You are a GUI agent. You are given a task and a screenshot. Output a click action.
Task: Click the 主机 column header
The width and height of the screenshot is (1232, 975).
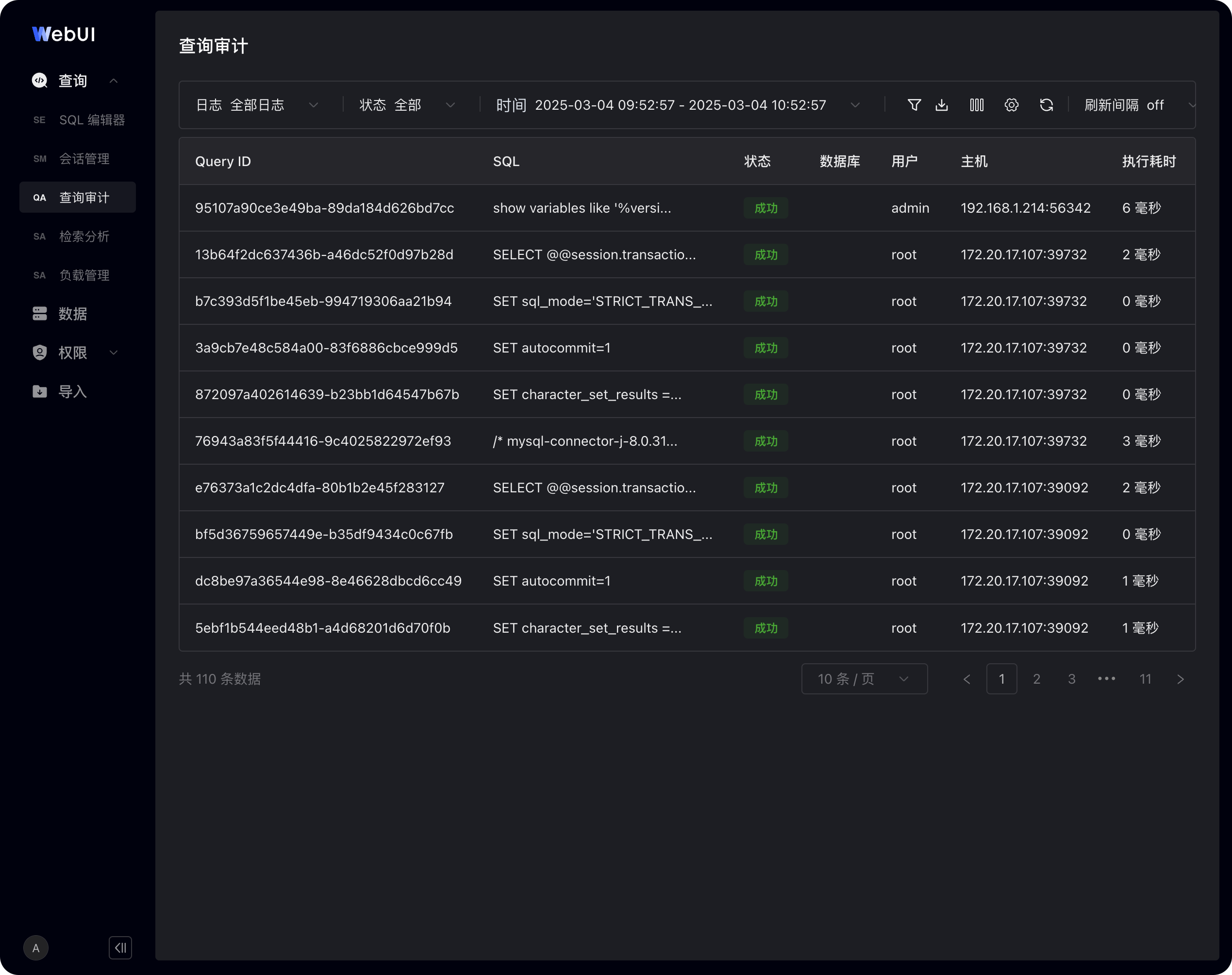point(973,162)
